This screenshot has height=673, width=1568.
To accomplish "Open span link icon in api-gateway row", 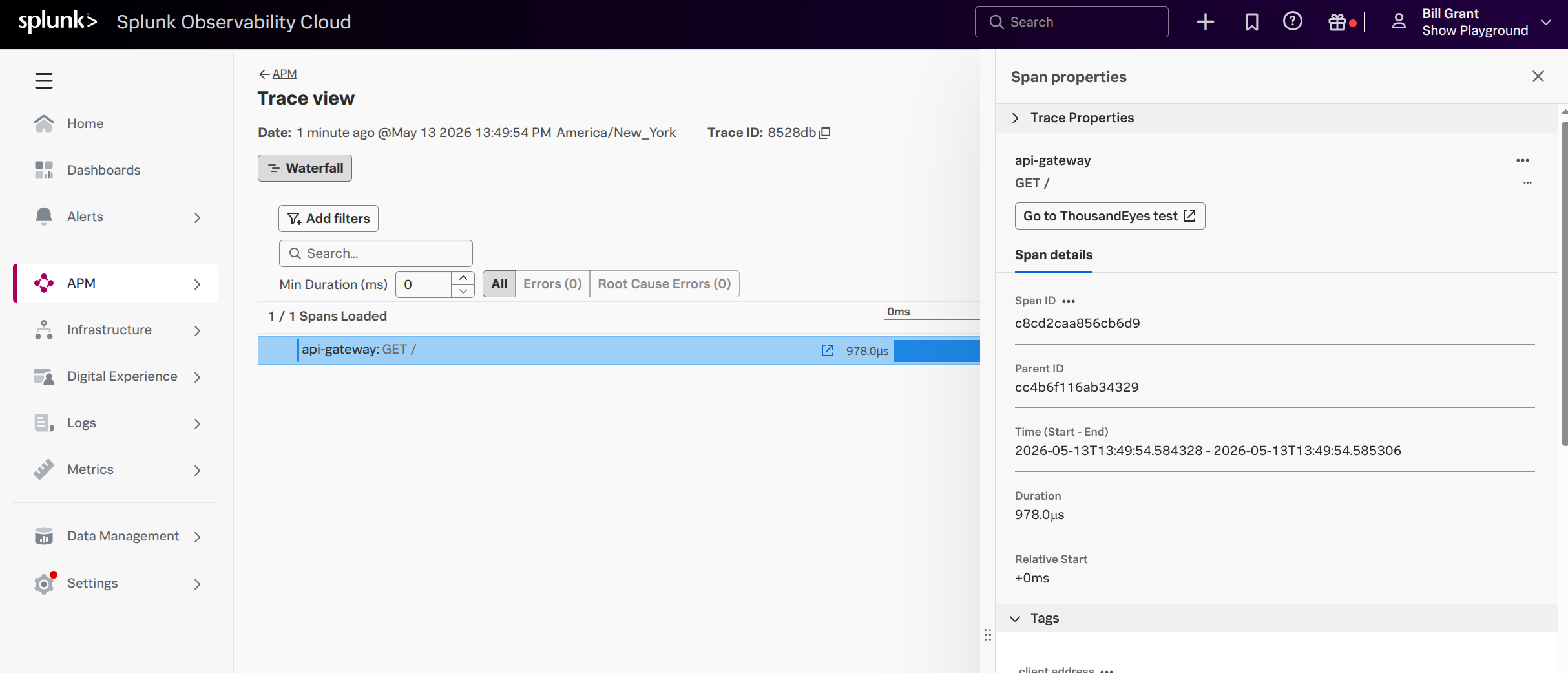I will [x=828, y=350].
